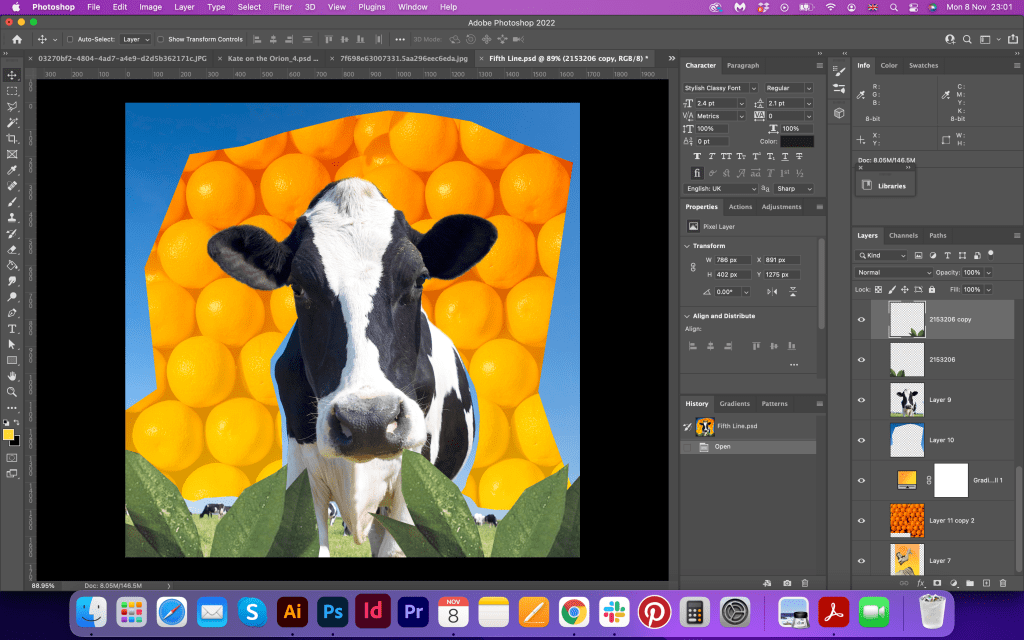Click the delete layer trash icon

pyautogui.click(x=1003, y=582)
